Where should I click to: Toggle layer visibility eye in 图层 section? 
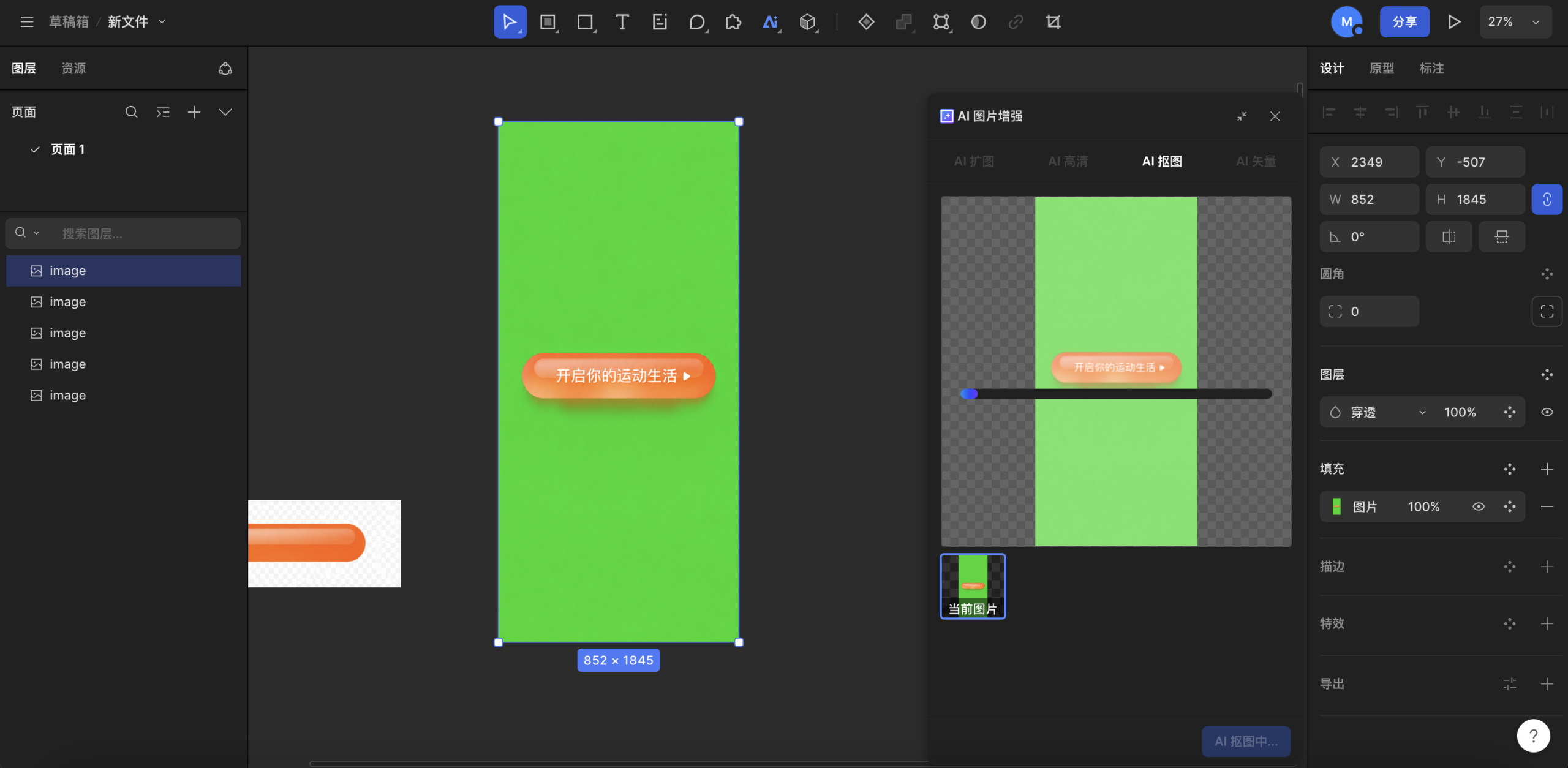pos(1547,412)
